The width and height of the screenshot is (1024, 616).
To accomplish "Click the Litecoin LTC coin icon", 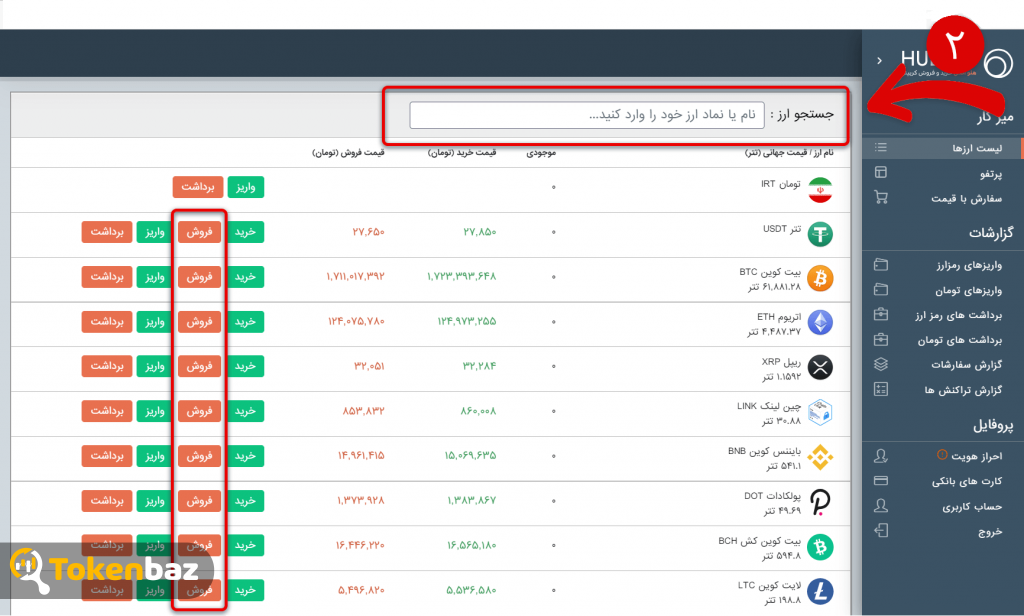I will pyautogui.click(x=820, y=591).
